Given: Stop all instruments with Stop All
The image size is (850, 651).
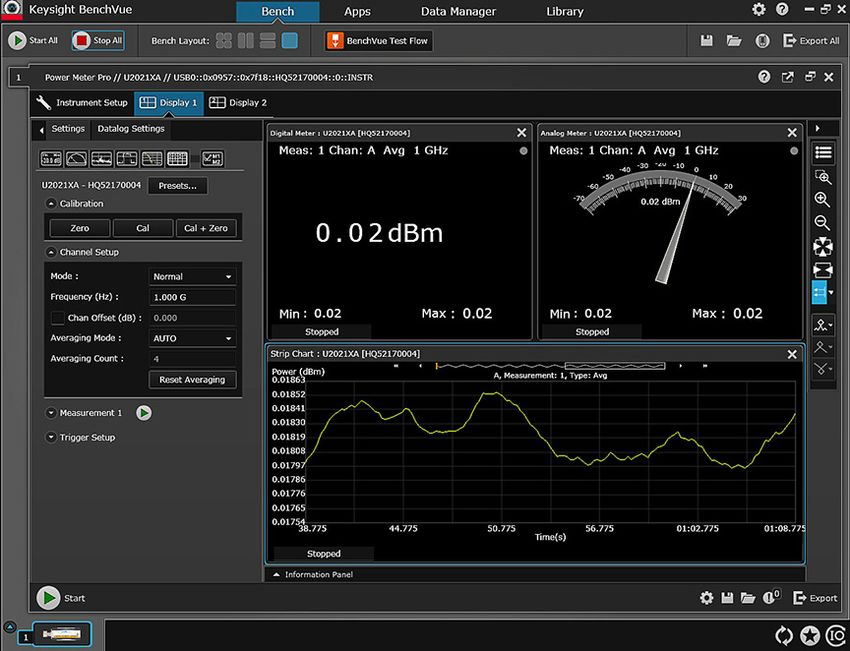Looking at the screenshot, I should click(x=98, y=40).
